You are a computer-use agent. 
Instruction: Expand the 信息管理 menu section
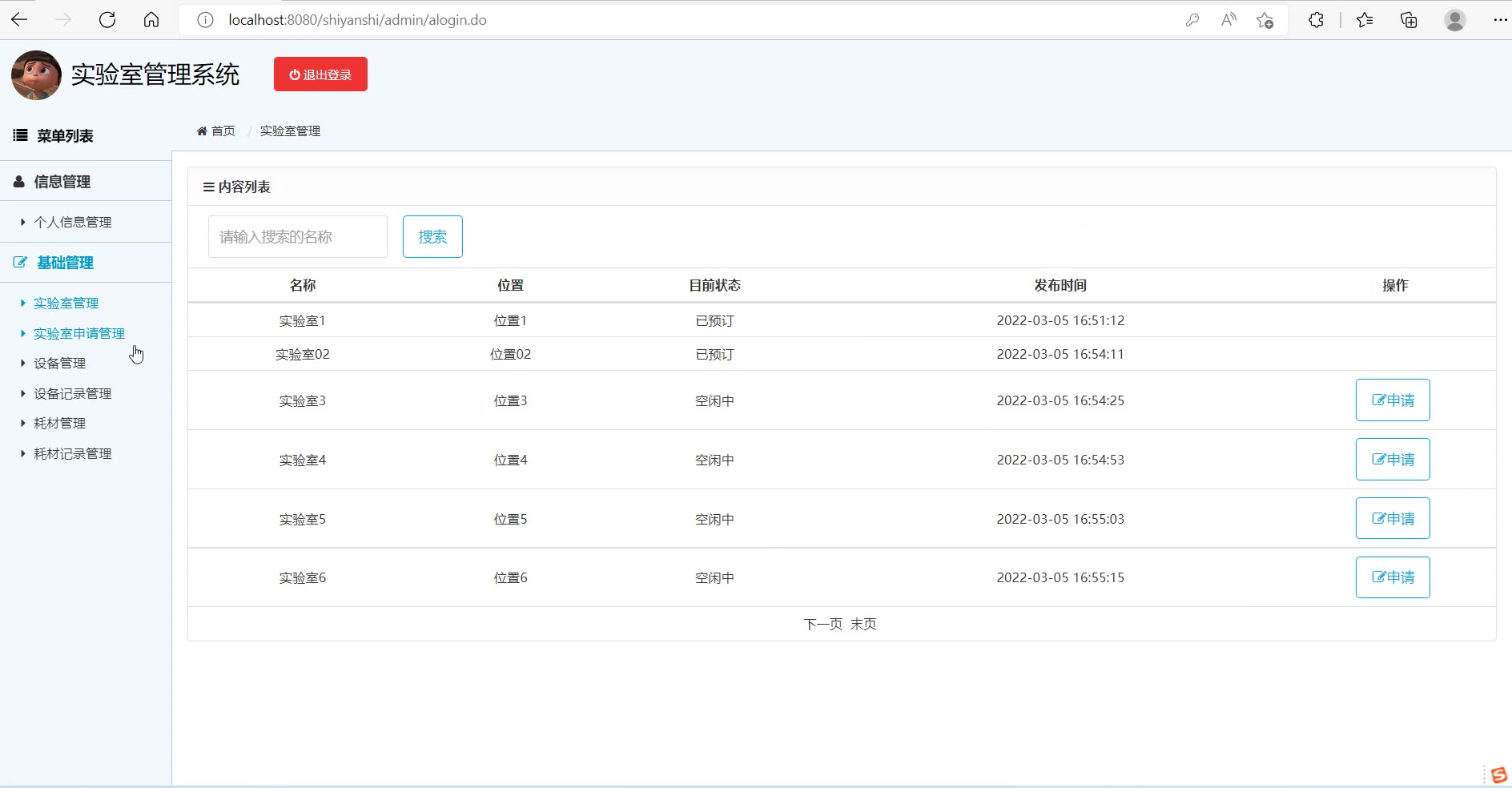[x=62, y=182]
